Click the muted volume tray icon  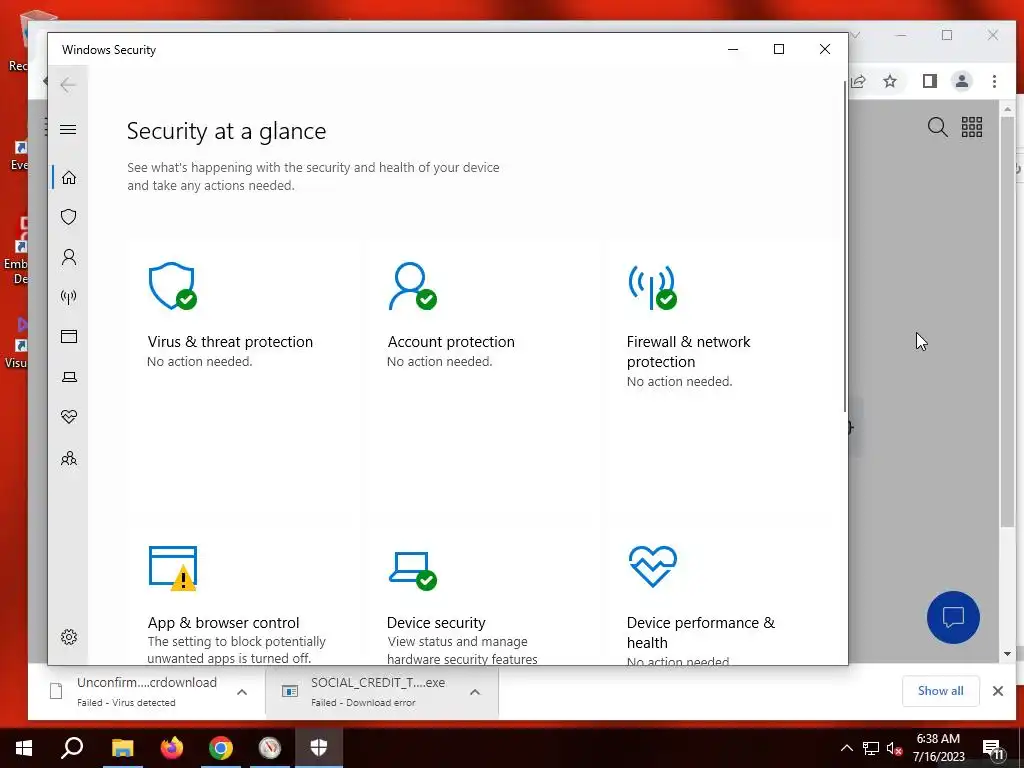[x=895, y=748]
